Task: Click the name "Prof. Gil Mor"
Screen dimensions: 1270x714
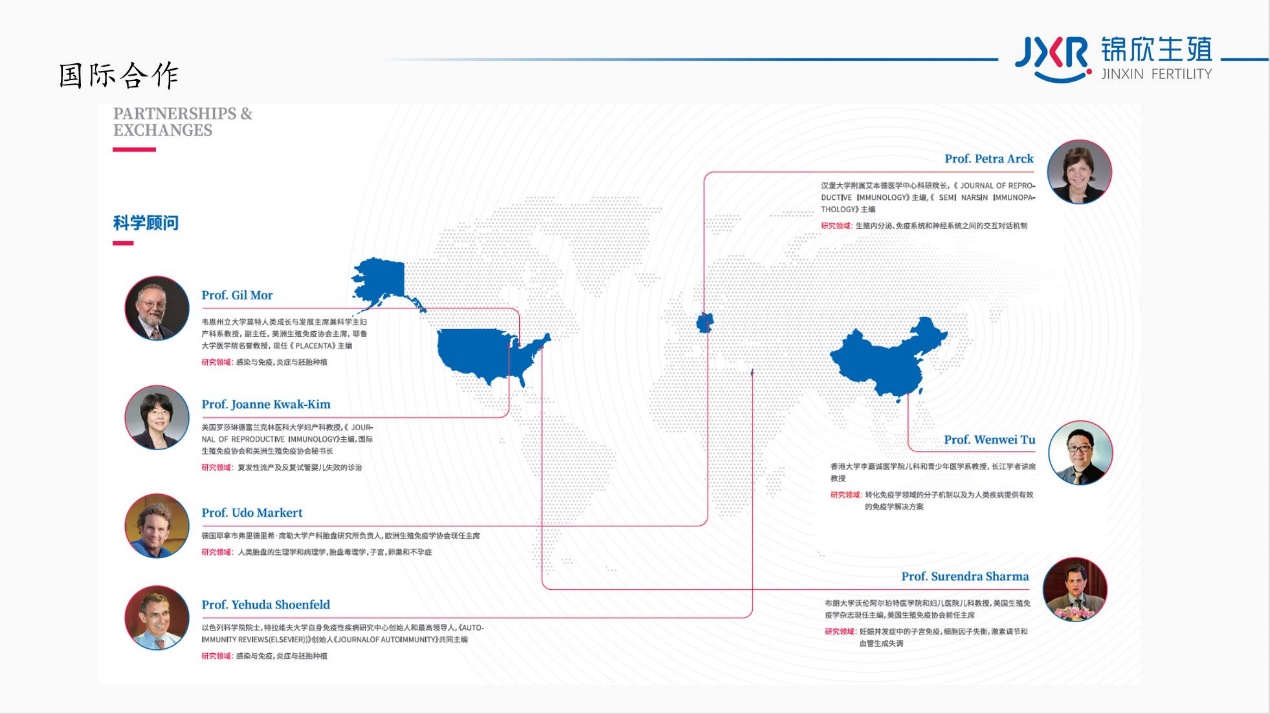Action: (237, 295)
